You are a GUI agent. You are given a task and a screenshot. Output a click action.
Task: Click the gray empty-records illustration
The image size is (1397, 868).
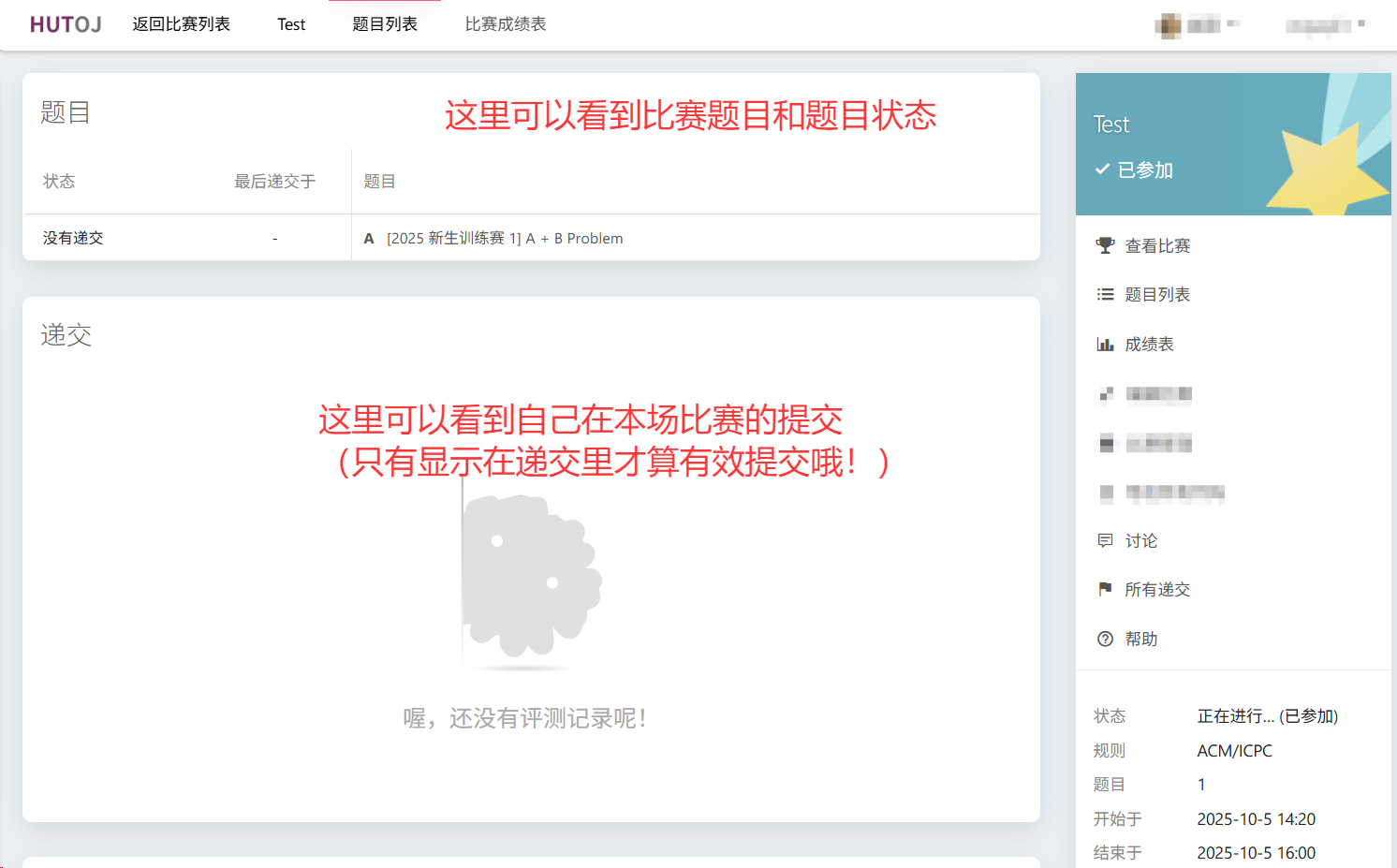[529, 576]
